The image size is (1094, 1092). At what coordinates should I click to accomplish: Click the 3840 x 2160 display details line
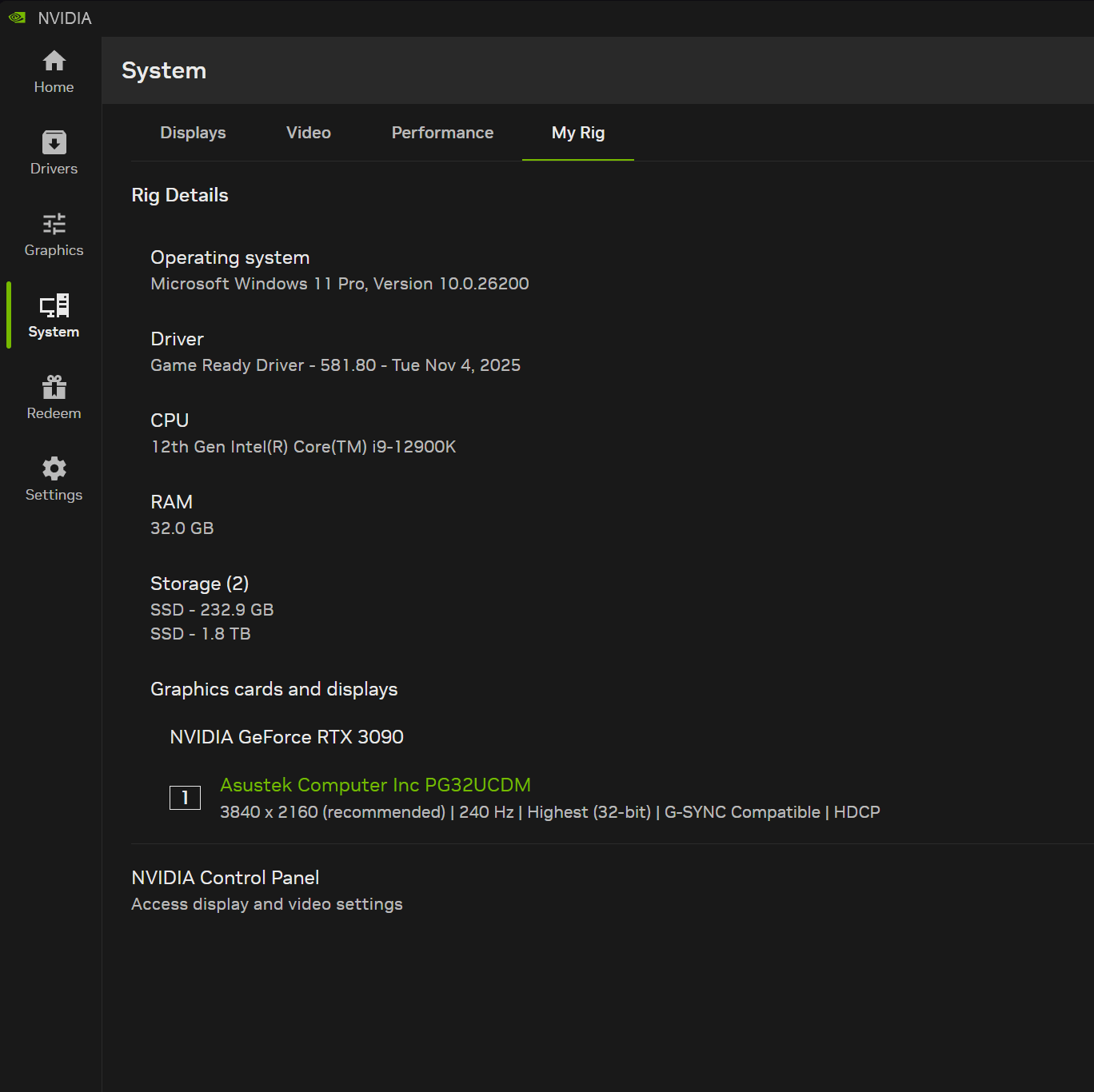click(550, 812)
